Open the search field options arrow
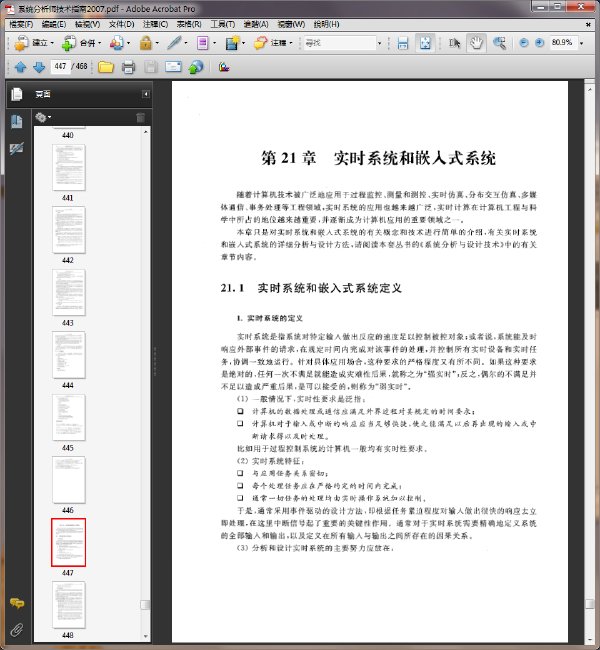 pos(379,43)
